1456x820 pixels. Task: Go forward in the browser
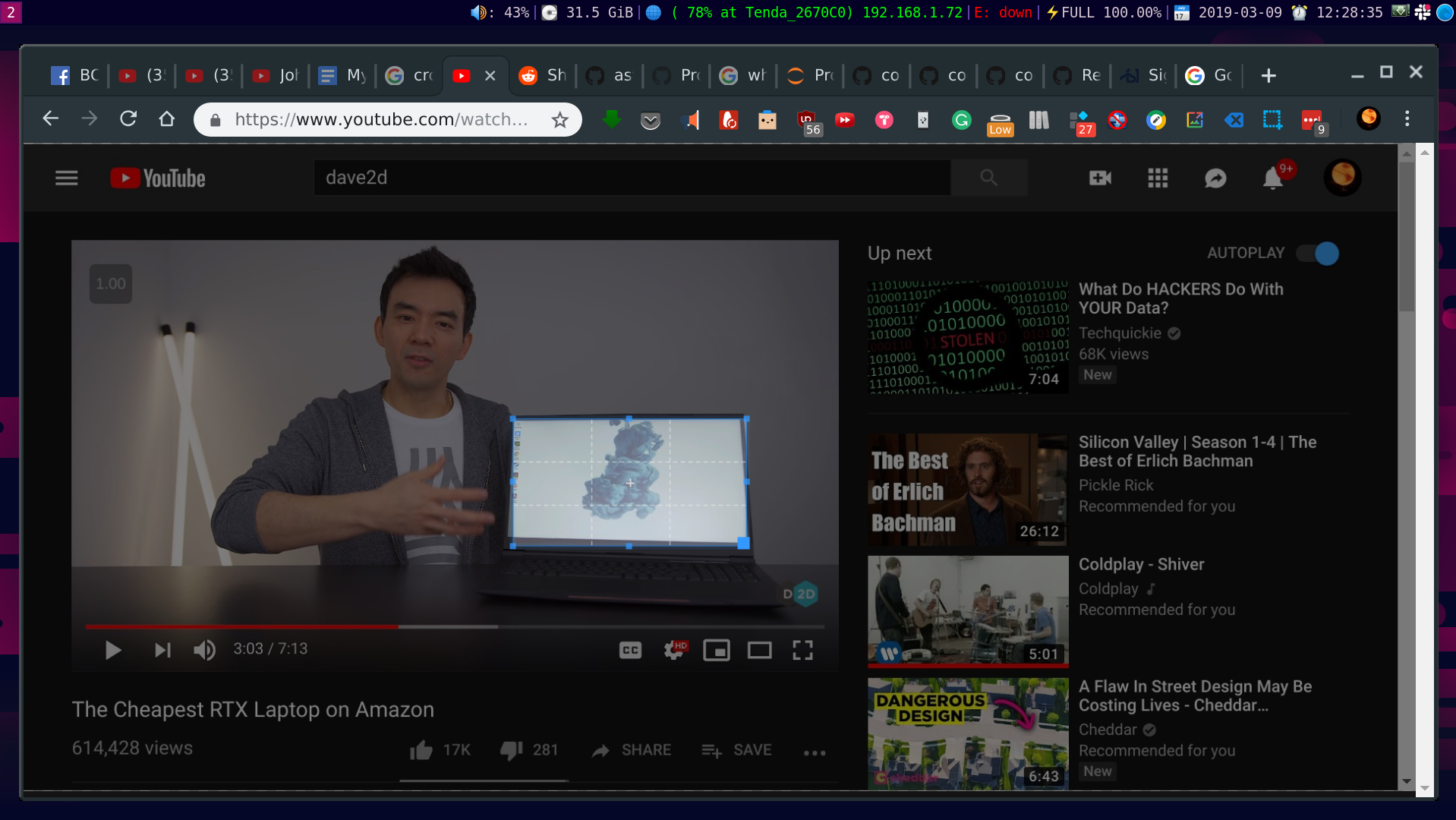point(89,119)
